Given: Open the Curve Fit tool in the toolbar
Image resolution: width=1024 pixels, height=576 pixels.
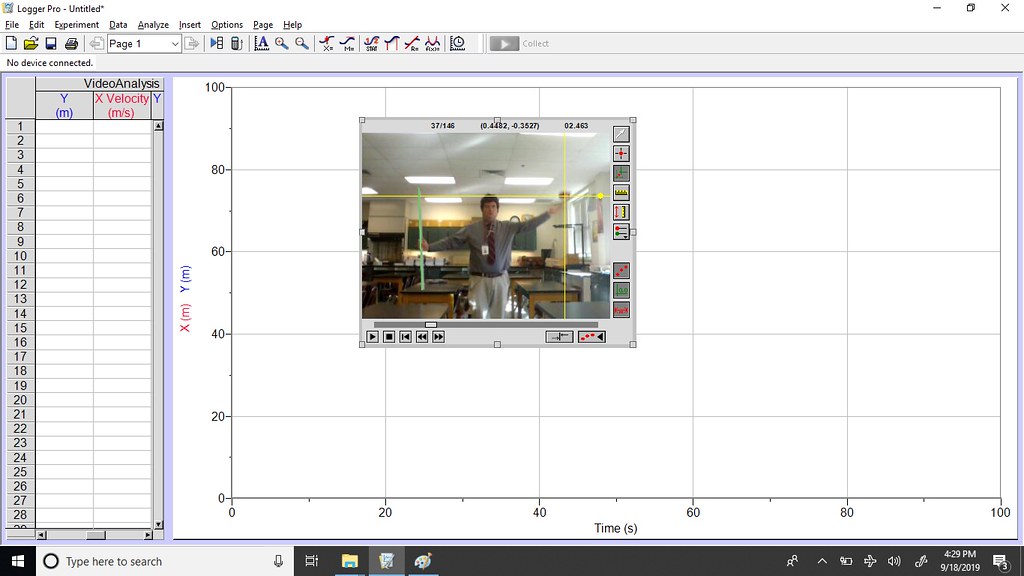Looking at the screenshot, I should click(x=432, y=44).
